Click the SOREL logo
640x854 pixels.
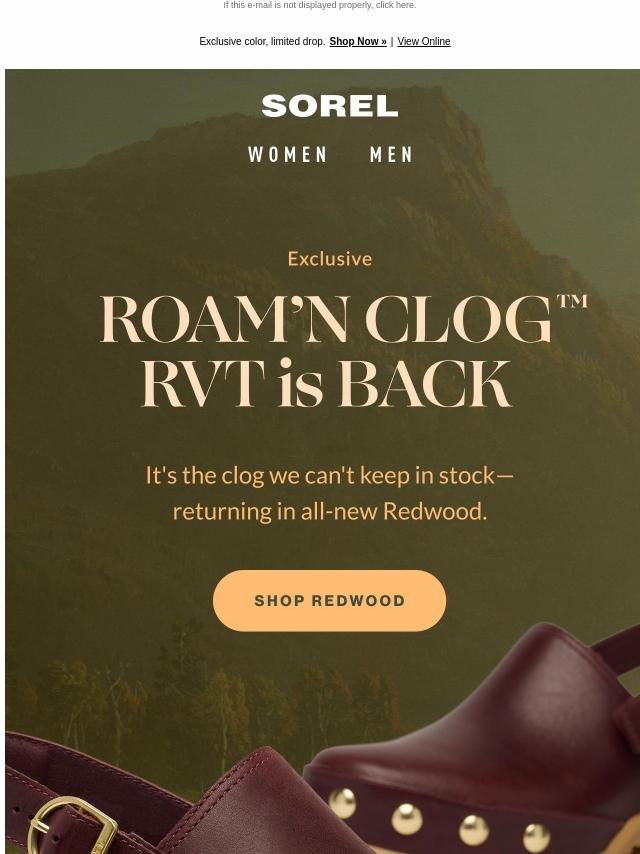pyautogui.click(x=330, y=106)
